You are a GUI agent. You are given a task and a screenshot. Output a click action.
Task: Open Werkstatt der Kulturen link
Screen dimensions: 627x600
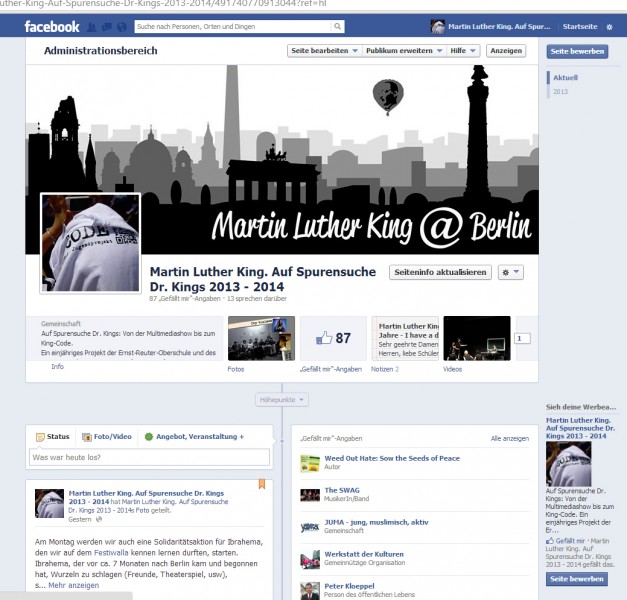click(x=364, y=554)
